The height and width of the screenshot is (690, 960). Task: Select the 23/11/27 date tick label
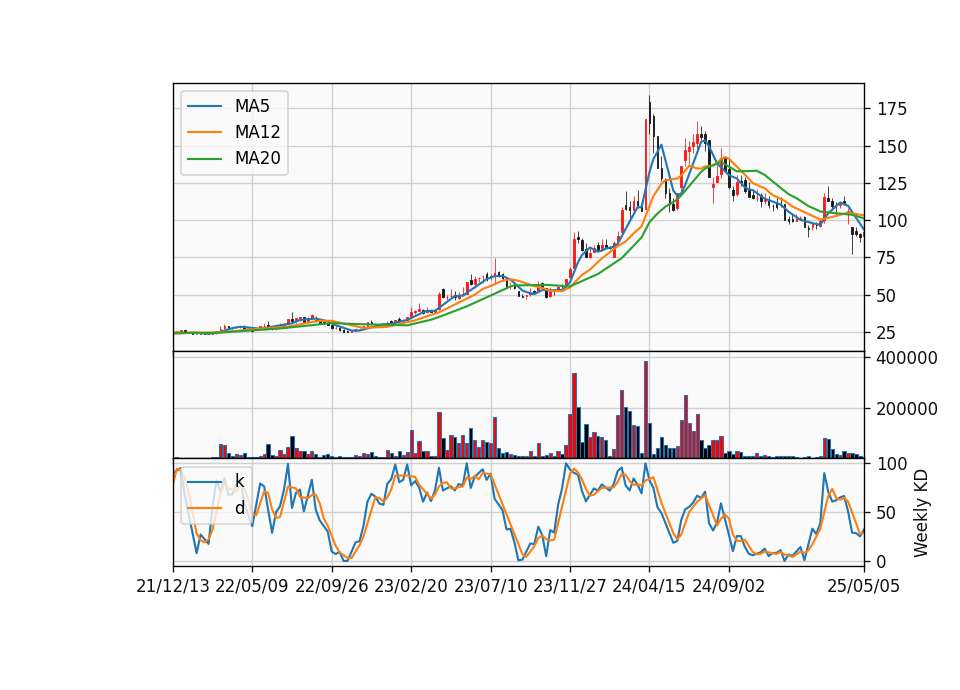point(570,586)
